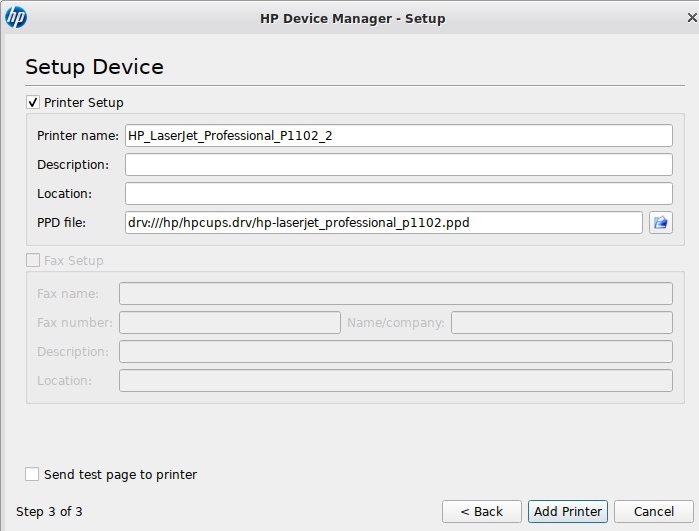Click the HP logo icon in title bar

pyautogui.click(x=16, y=18)
